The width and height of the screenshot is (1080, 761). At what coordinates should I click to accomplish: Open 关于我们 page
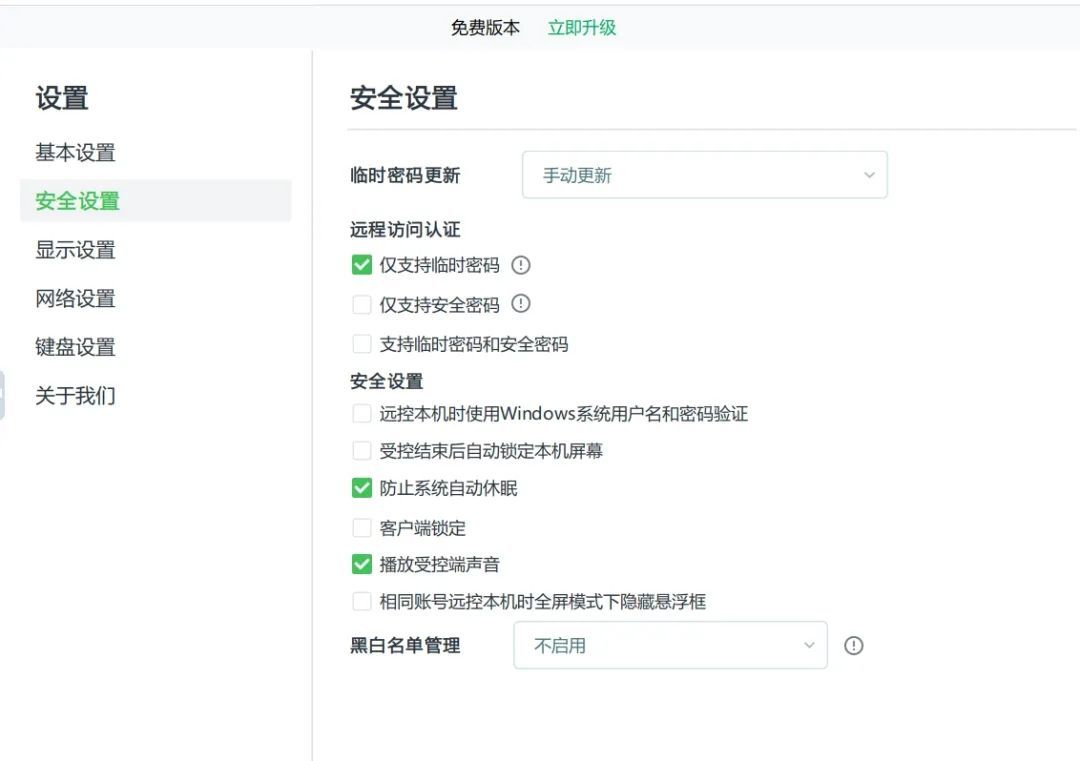76,395
